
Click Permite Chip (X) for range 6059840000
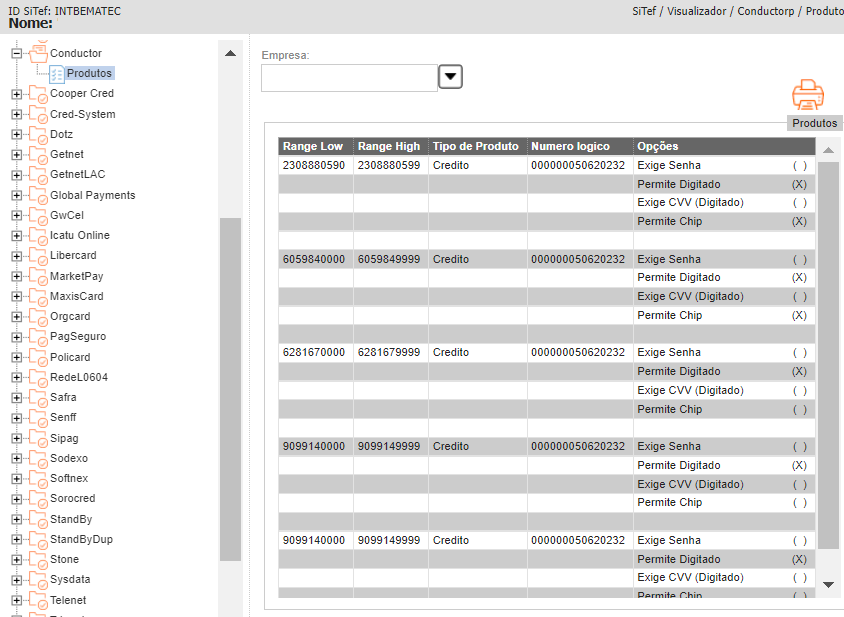pyautogui.click(x=799, y=315)
